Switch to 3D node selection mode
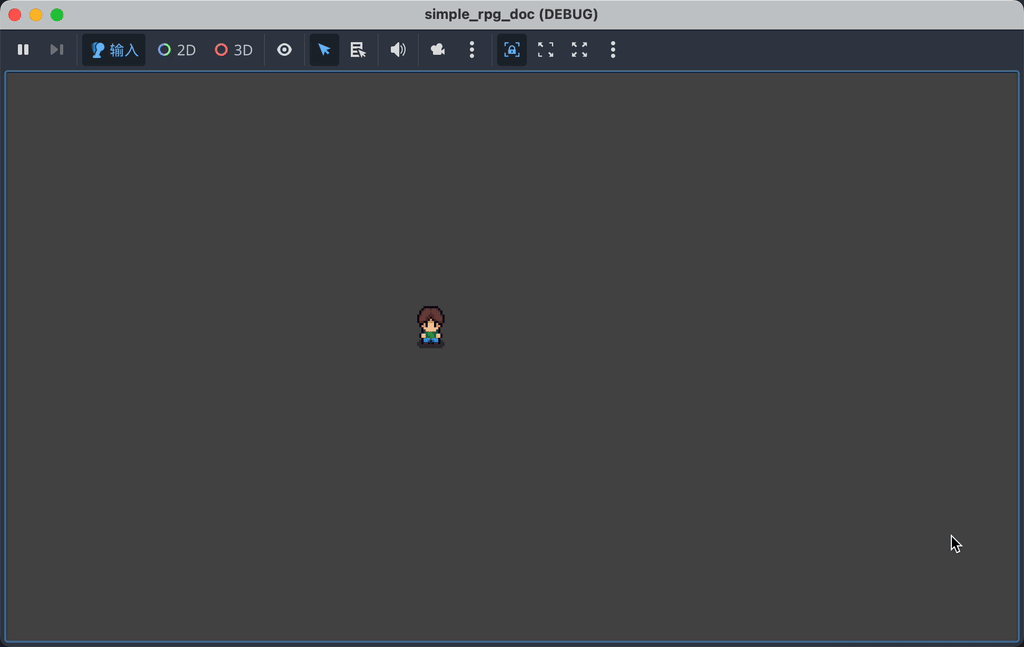The image size is (1024, 647). click(x=234, y=50)
